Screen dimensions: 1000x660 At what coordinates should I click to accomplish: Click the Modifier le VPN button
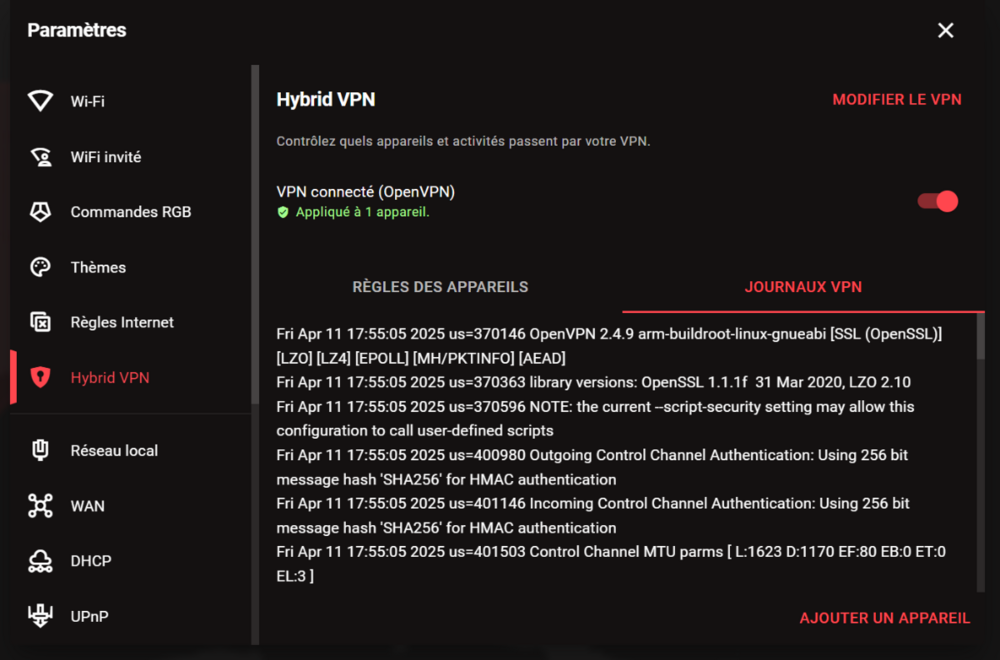(x=897, y=99)
